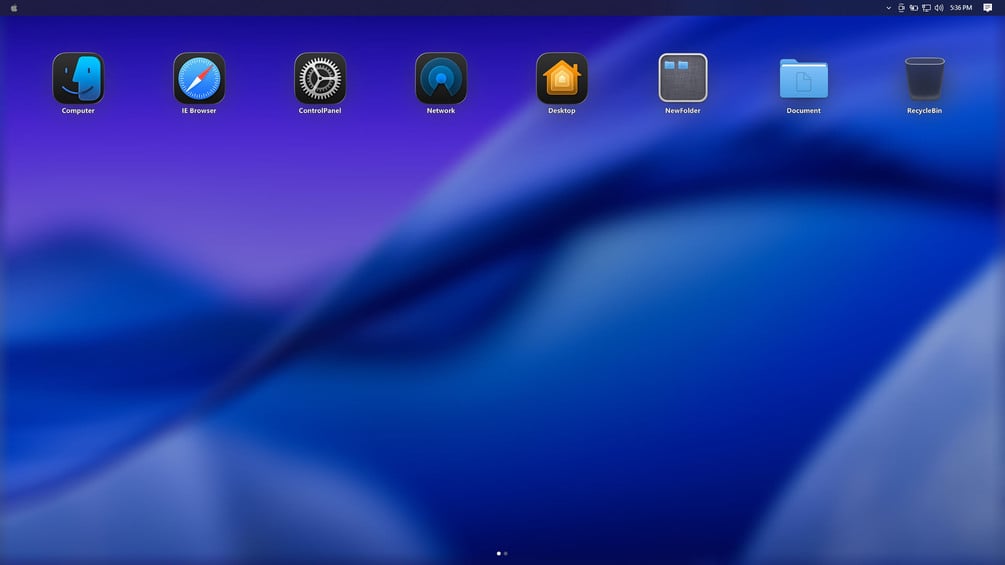Click the "Desktop" label text
The image size is (1005, 565).
[561, 111]
